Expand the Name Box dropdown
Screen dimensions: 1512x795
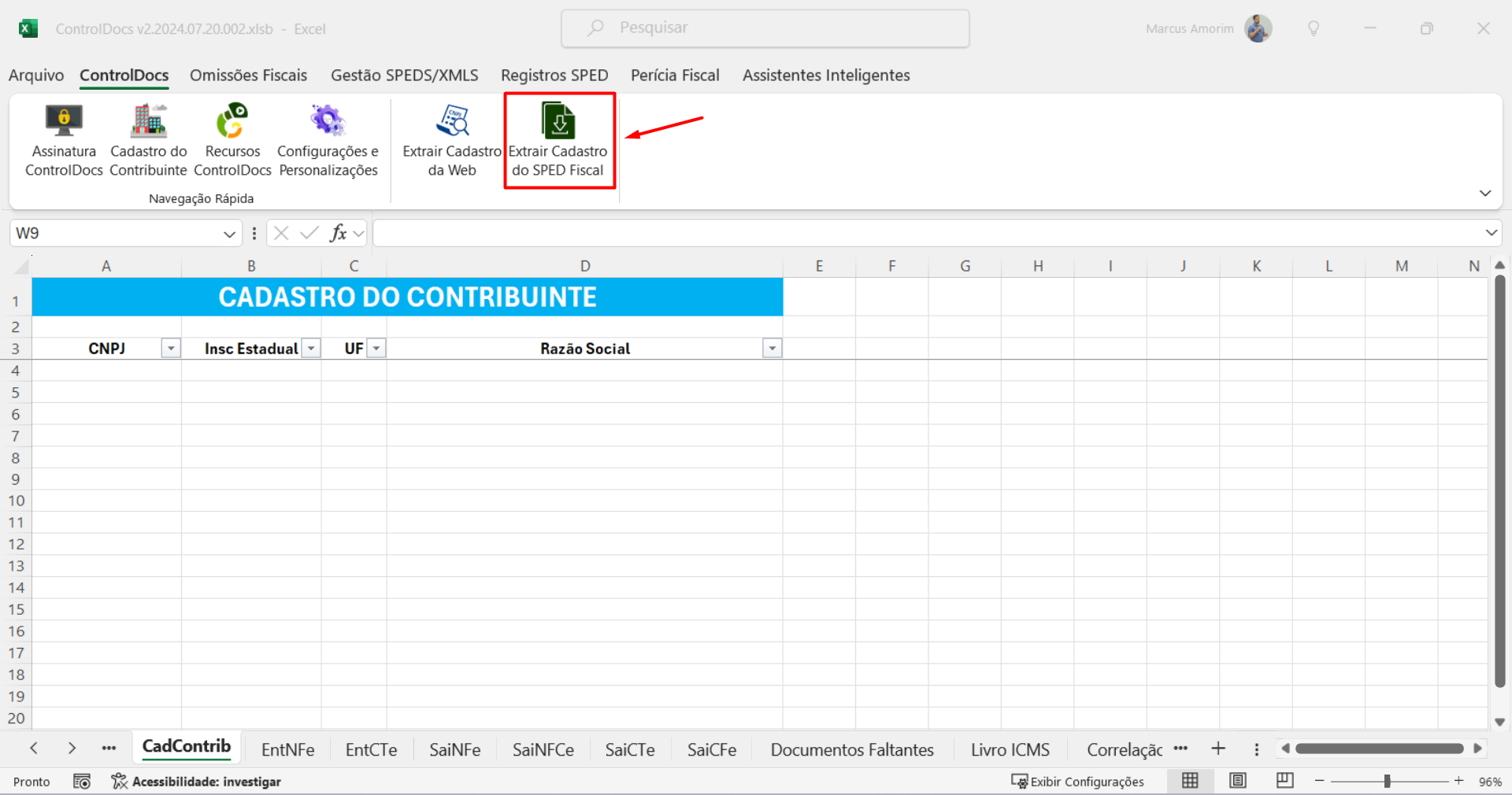pos(229,234)
